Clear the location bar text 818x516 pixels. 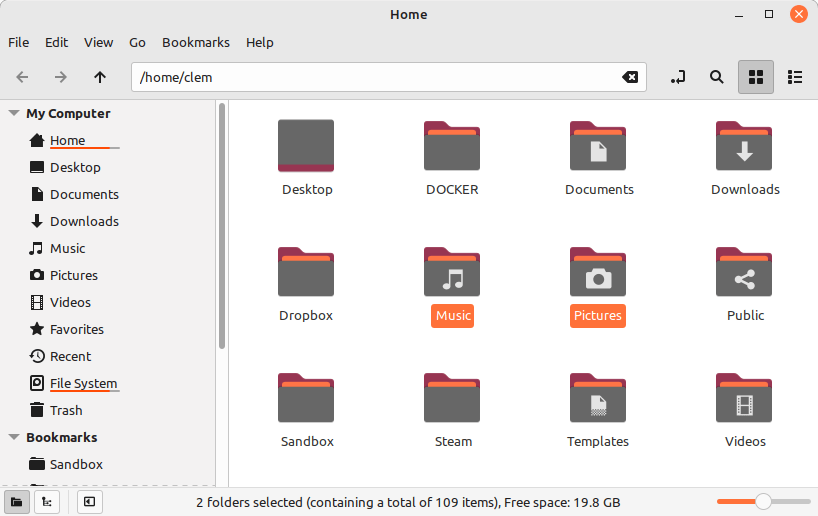(x=630, y=77)
